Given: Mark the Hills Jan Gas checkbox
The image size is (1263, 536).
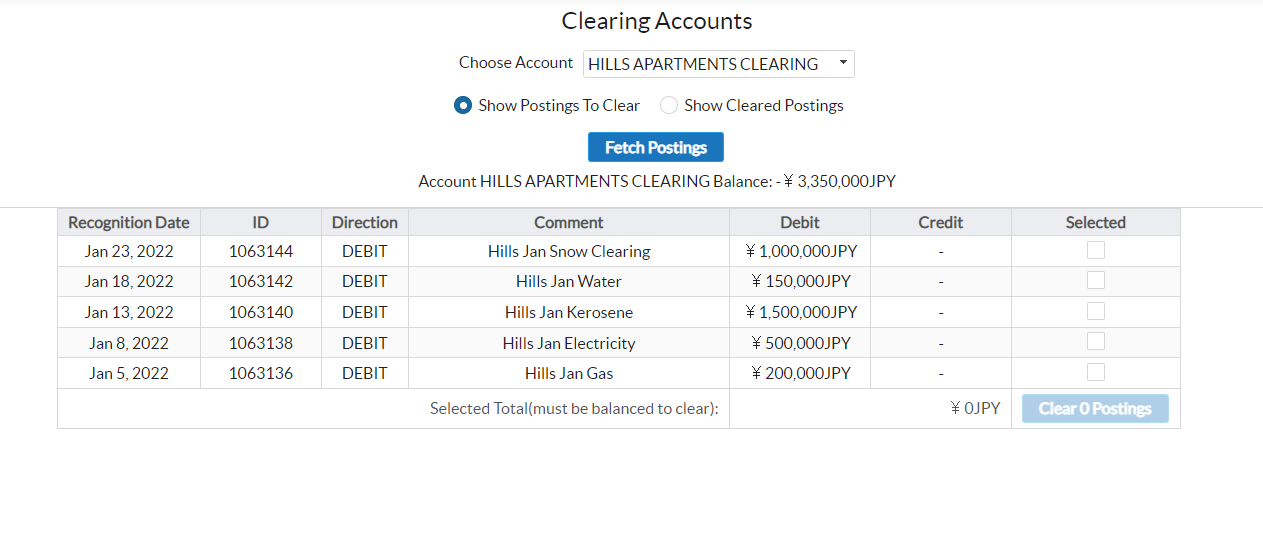Looking at the screenshot, I should click(x=1095, y=372).
